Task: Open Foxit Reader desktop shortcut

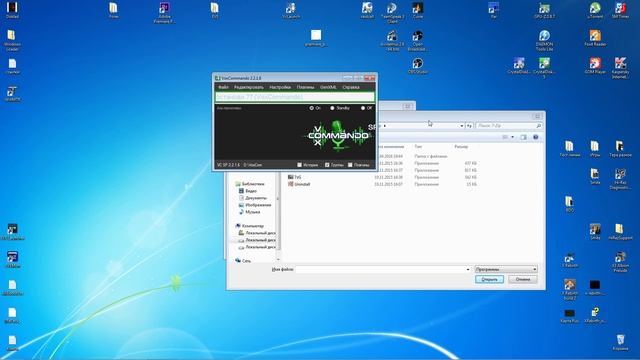Action: tap(595, 38)
